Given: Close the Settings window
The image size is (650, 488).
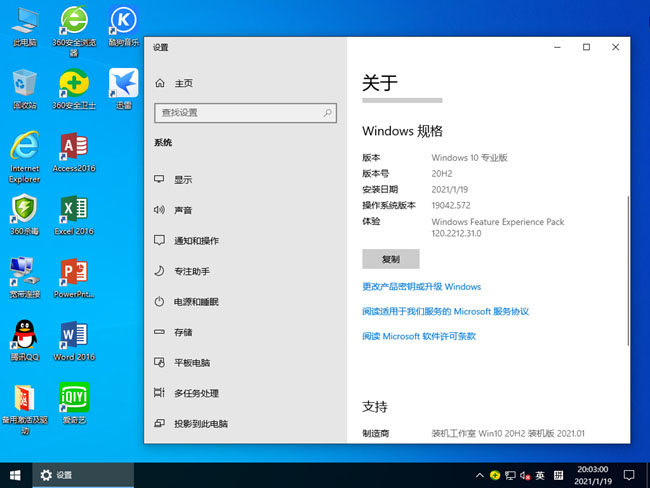Looking at the screenshot, I should 616,47.
